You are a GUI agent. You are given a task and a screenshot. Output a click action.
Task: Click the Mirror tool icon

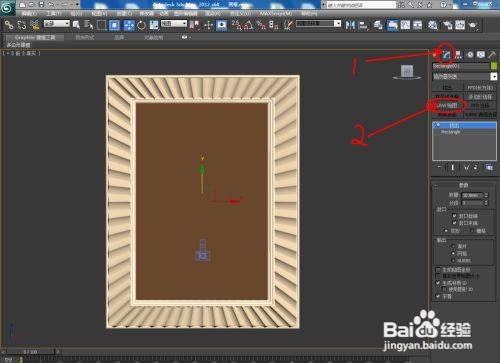[350, 25]
